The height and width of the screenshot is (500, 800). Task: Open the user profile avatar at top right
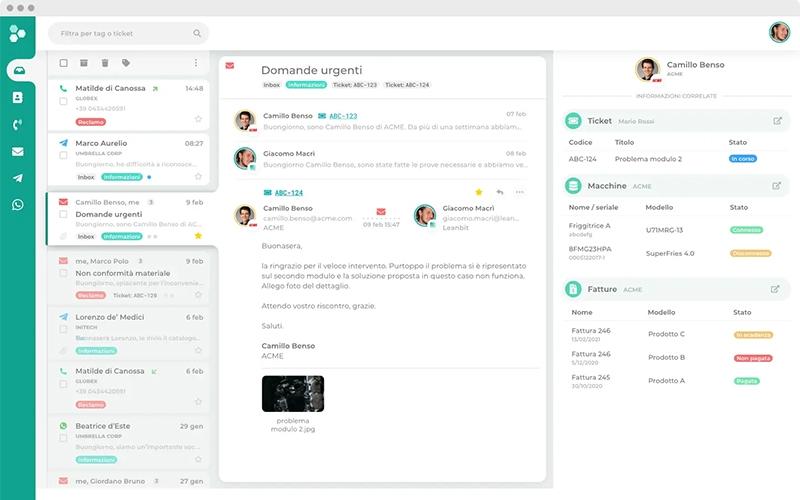[x=779, y=32]
